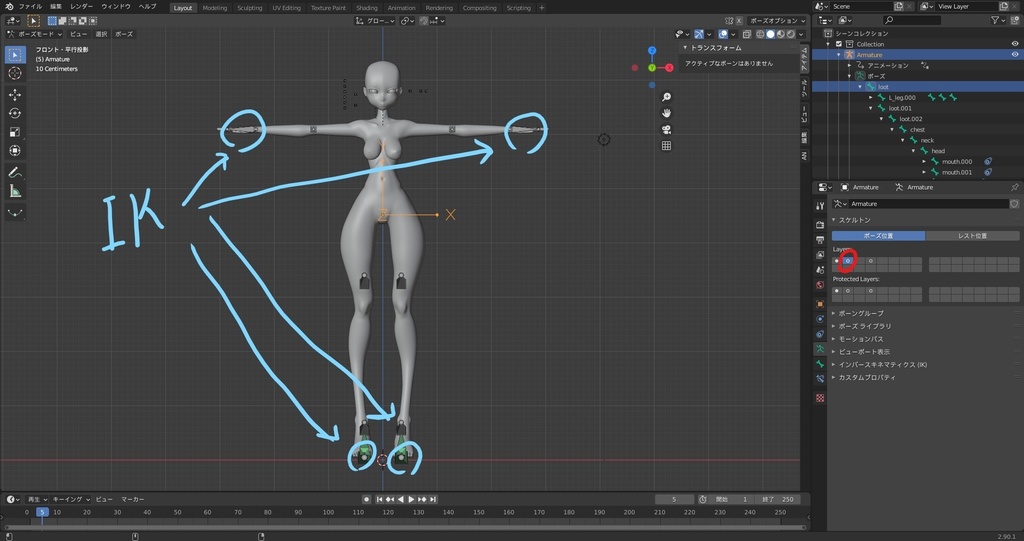Open the Scene properties tab icon

(820, 270)
